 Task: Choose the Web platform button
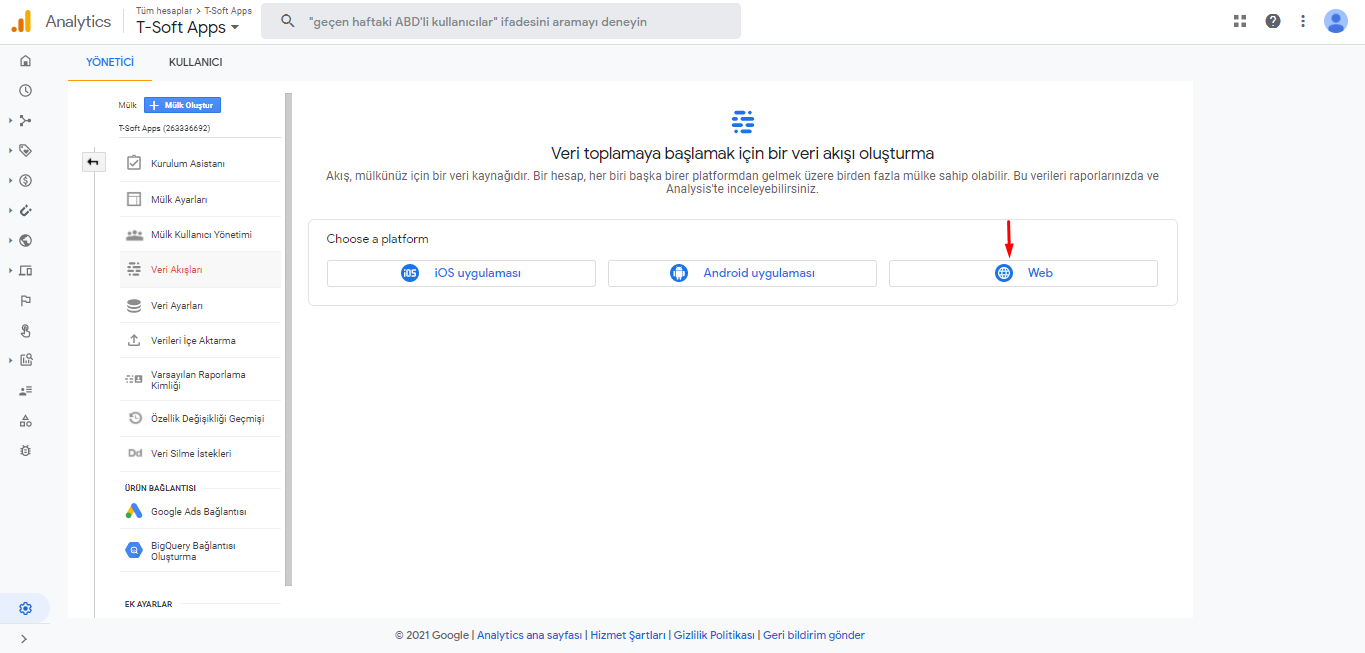1023,273
